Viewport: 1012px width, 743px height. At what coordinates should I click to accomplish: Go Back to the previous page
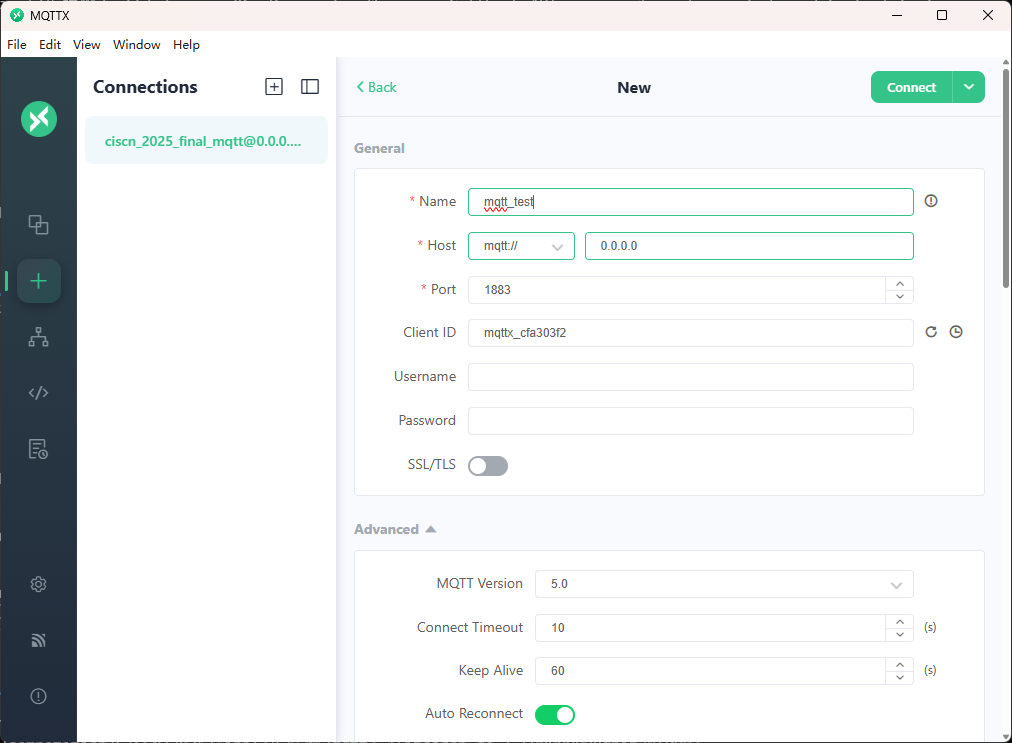[x=377, y=88]
